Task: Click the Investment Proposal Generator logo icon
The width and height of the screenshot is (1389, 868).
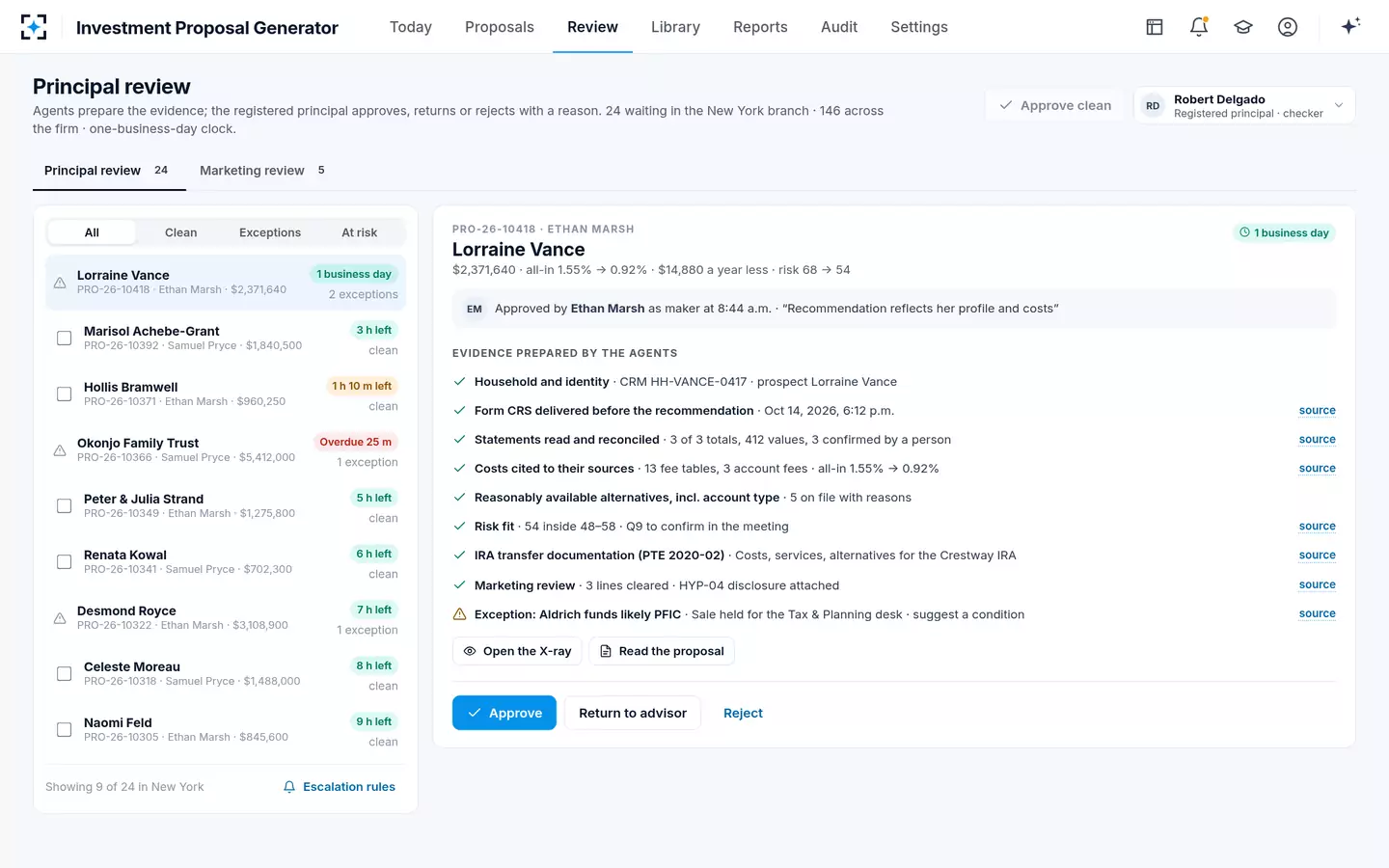Action: [34, 27]
